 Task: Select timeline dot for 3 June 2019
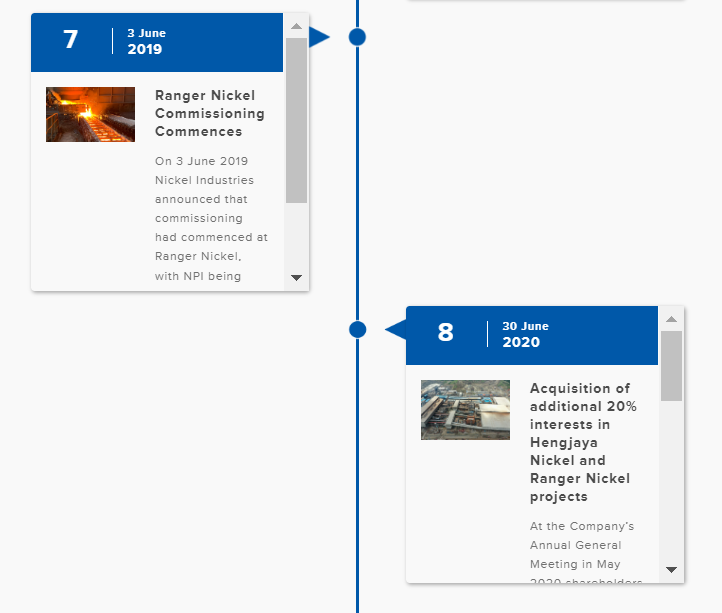tap(357, 37)
